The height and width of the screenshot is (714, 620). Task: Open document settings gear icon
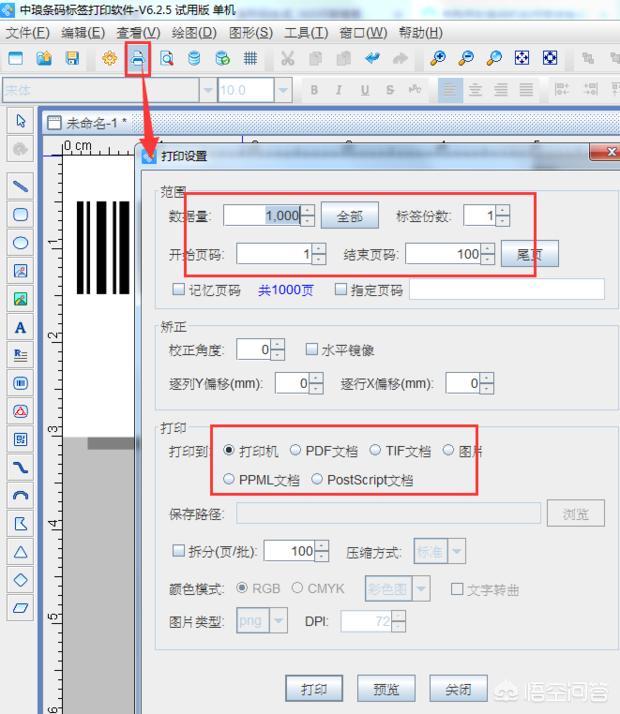110,58
